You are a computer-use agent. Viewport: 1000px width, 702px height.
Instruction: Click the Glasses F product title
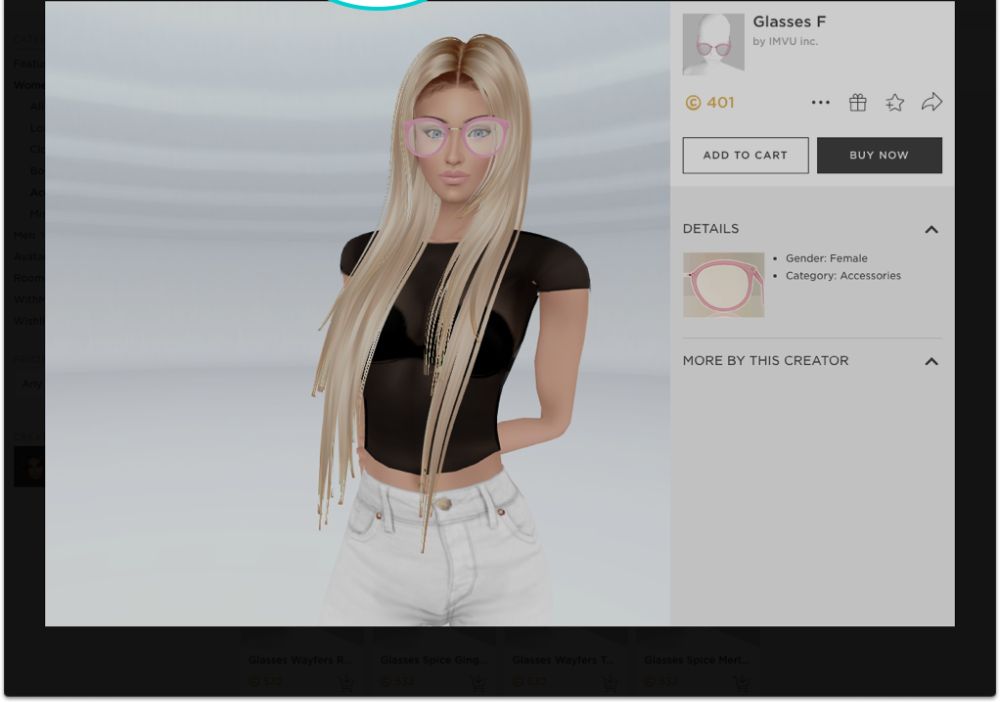click(x=789, y=22)
